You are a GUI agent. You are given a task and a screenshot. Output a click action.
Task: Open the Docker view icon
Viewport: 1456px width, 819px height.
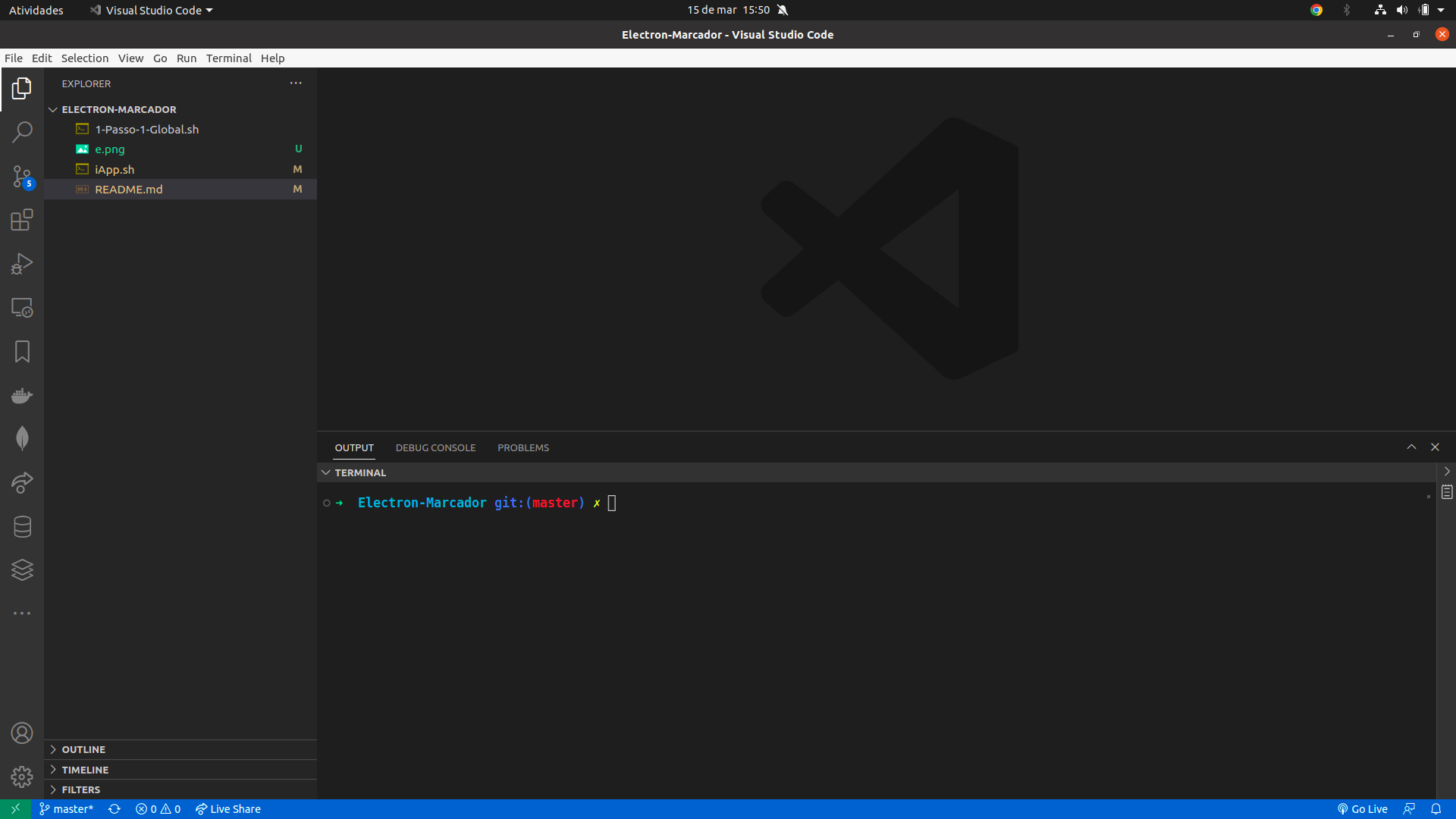point(22,396)
